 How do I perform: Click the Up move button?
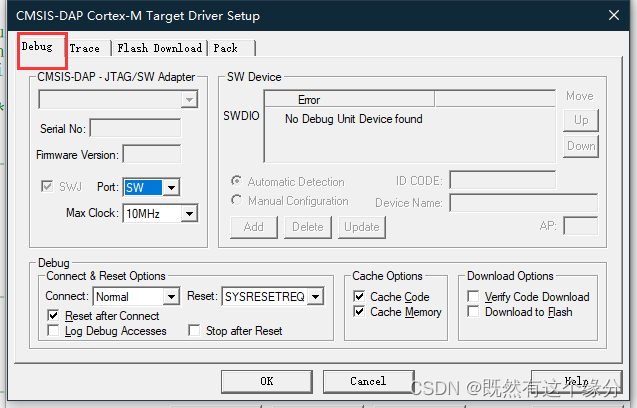click(x=581, y=120)
